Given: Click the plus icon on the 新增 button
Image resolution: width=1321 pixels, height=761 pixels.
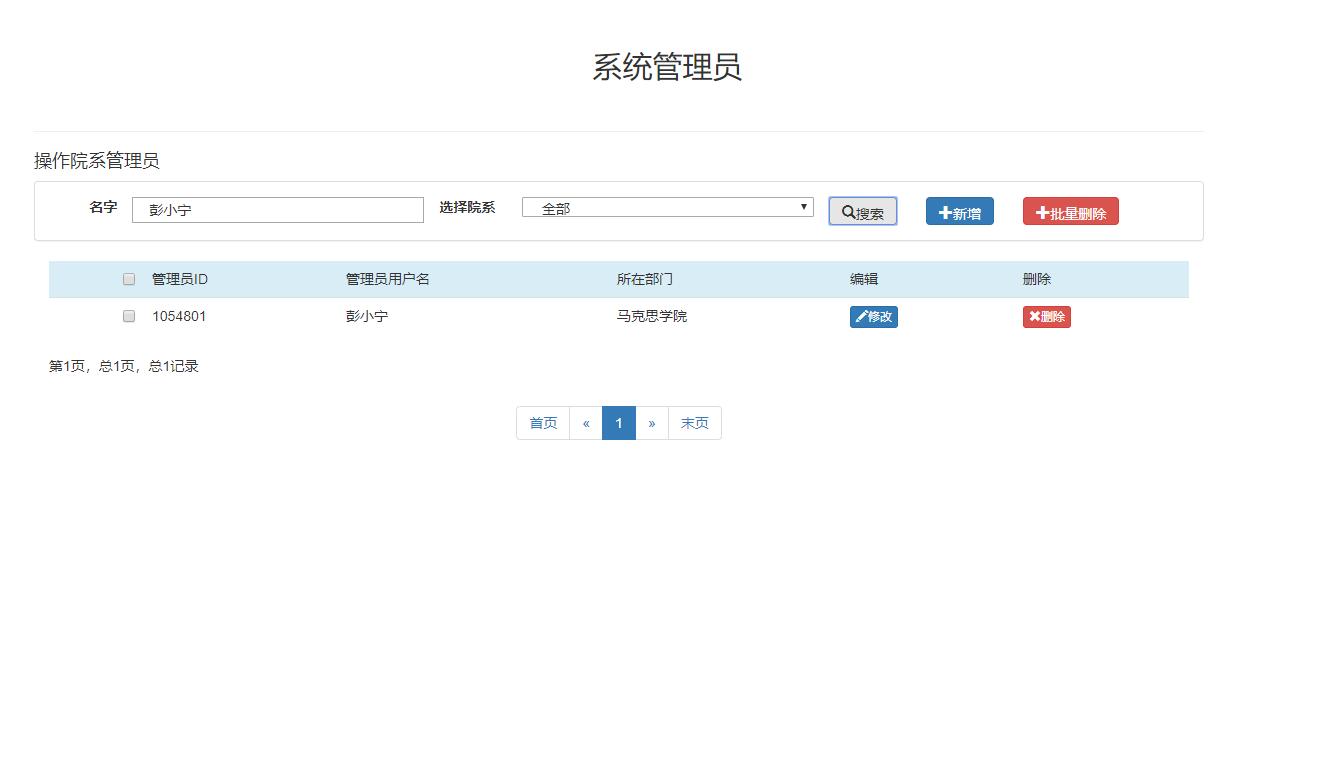Looking at the screenshot, I should (944, 211).
